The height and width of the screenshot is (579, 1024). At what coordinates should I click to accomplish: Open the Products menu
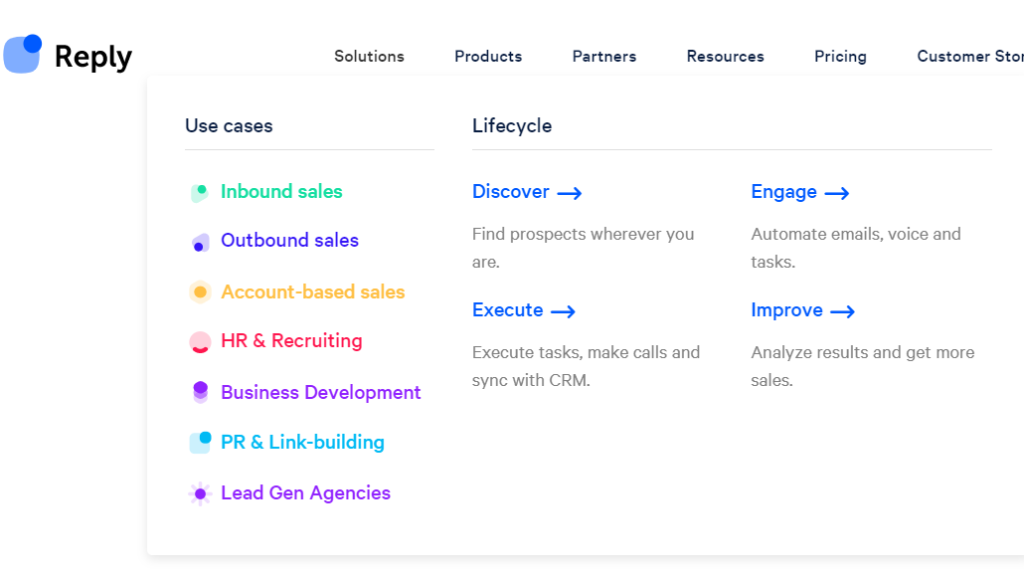(488, 56)
